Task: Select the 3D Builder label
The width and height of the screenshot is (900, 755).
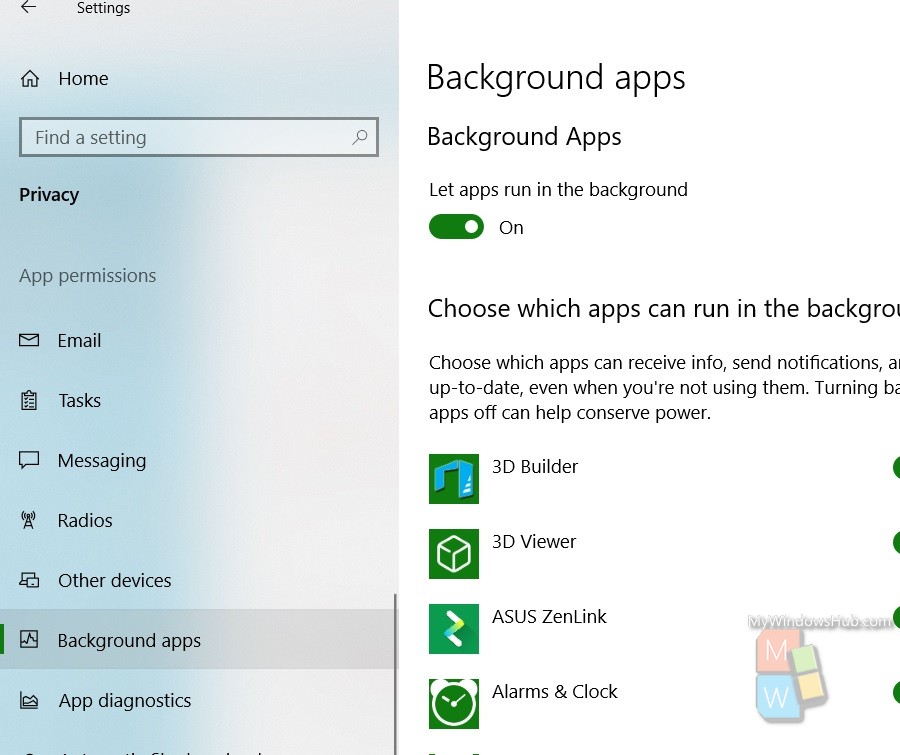Action: (x=535, y=467)
